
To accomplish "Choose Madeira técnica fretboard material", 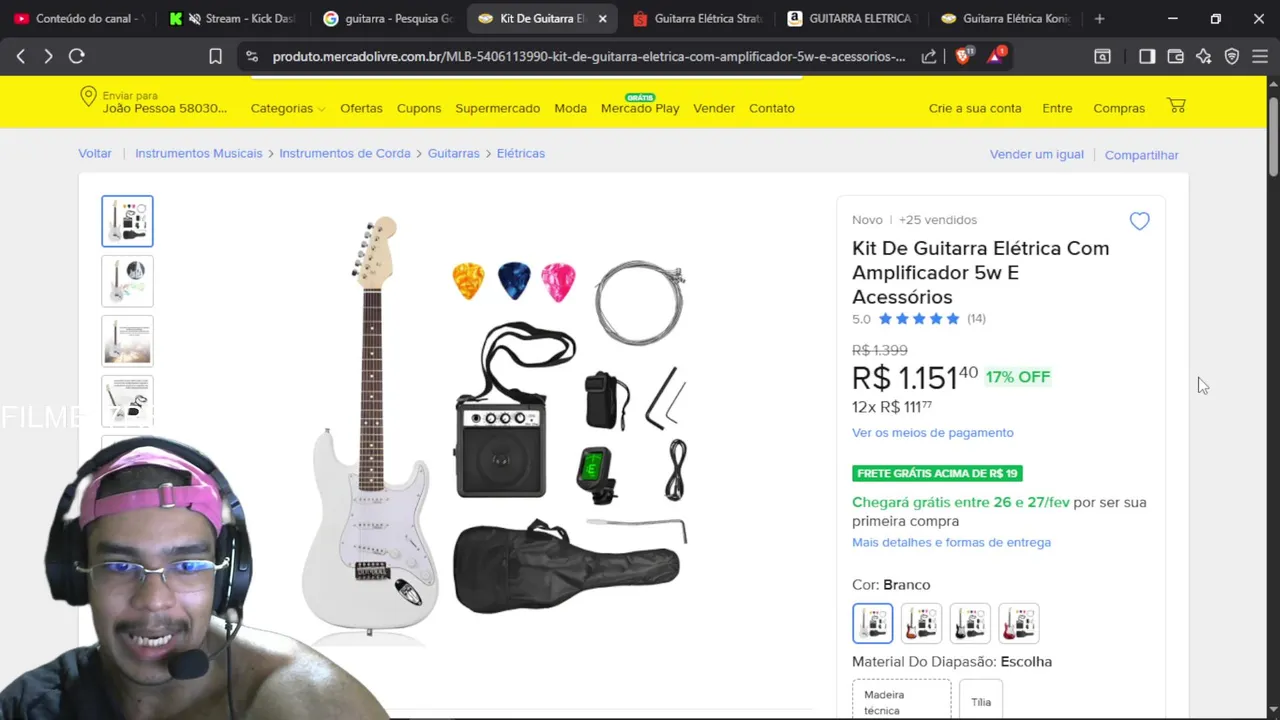I will click(x=902, y=701).
